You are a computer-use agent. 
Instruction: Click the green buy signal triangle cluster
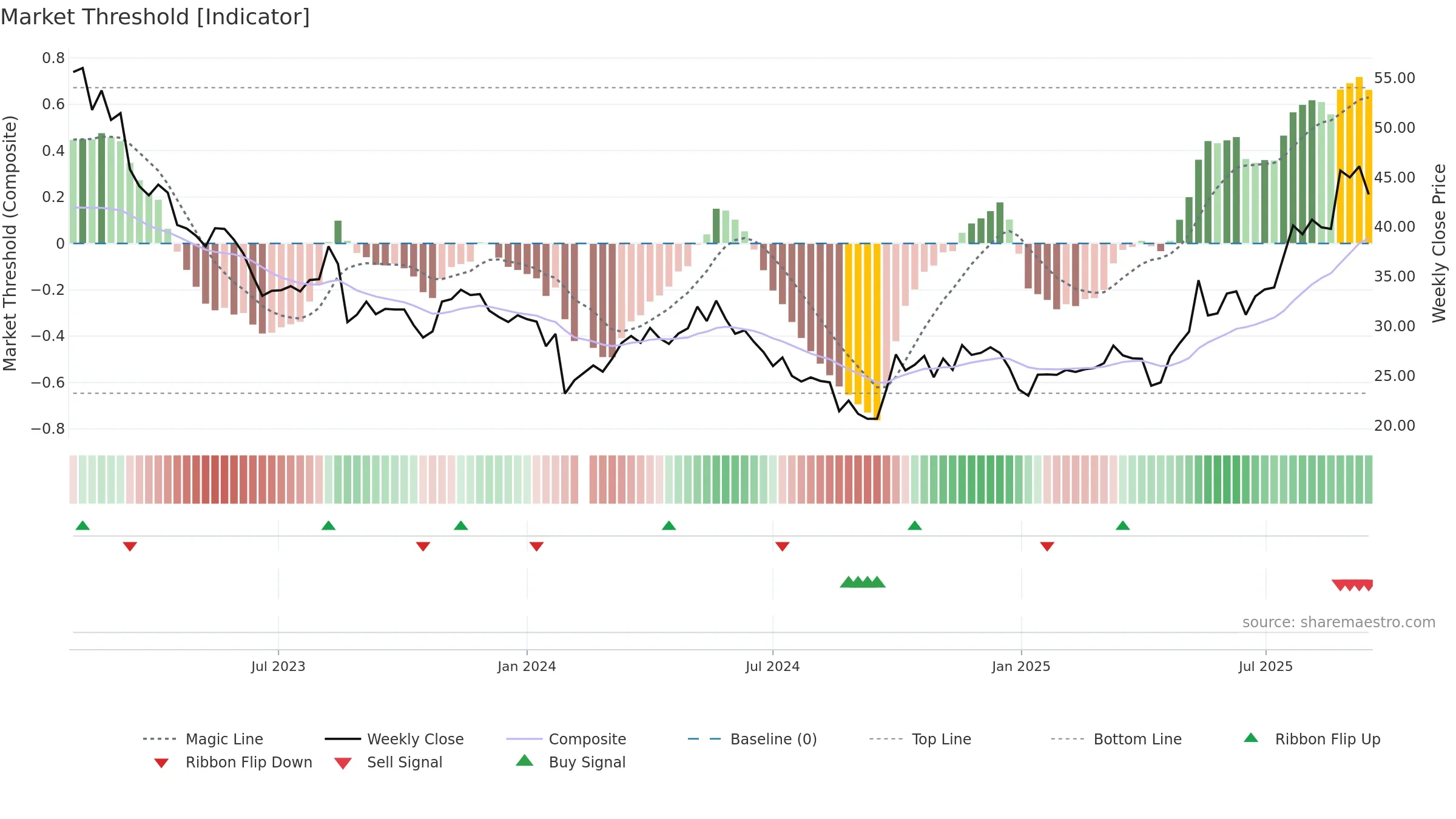pyautogui.click(x=863, y=582)
